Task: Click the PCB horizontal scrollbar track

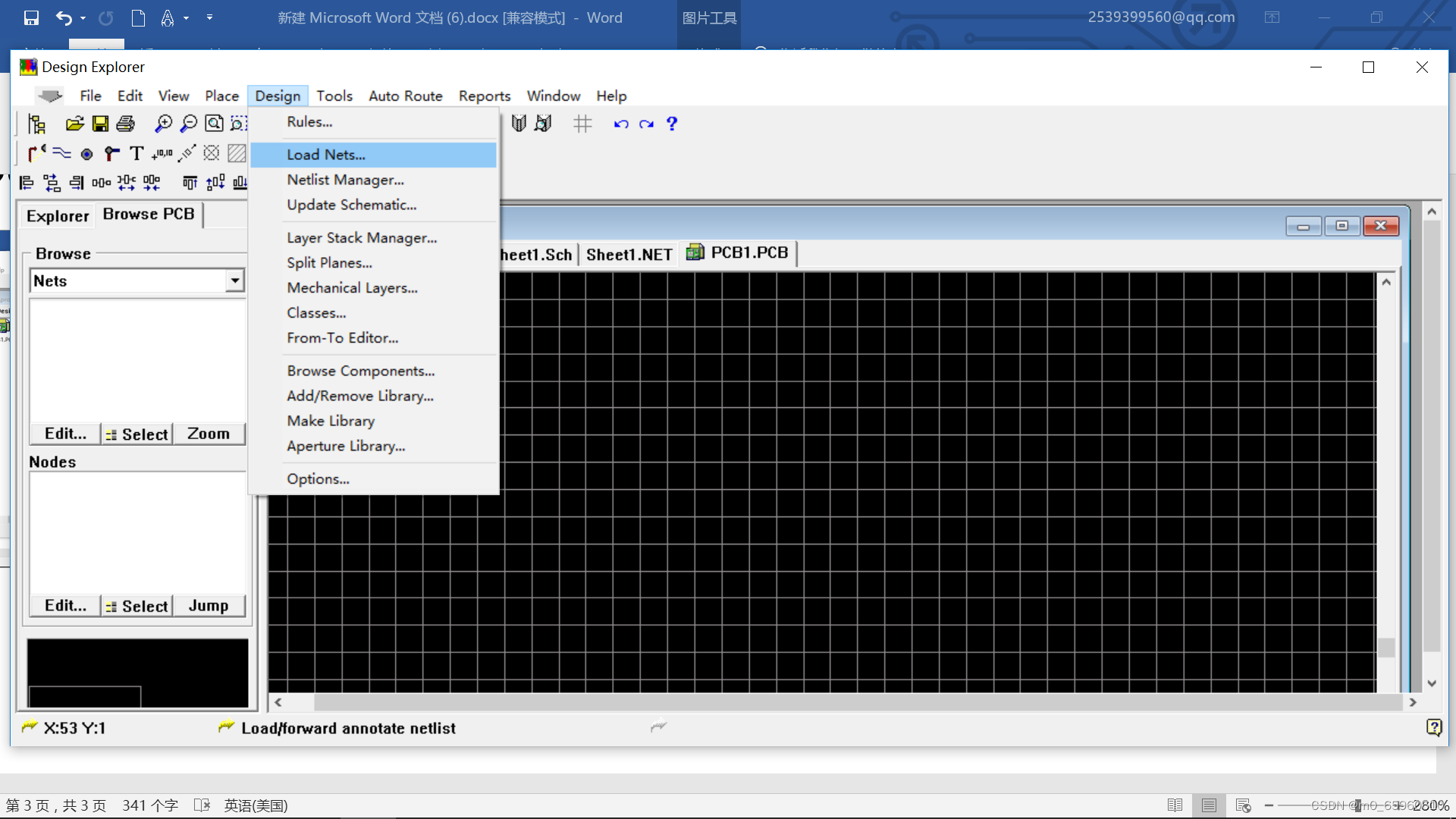Action: click(x=834, y=702)
